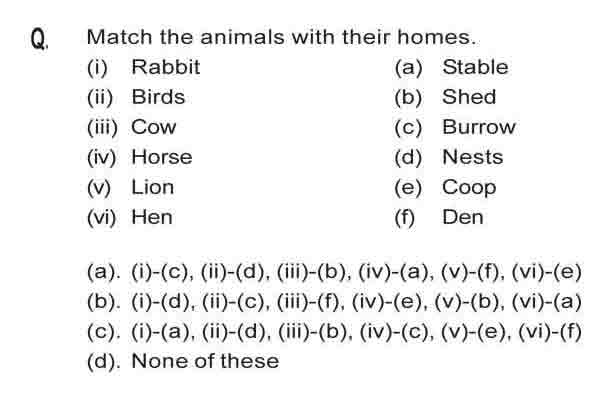Click the large Q label

39,39
